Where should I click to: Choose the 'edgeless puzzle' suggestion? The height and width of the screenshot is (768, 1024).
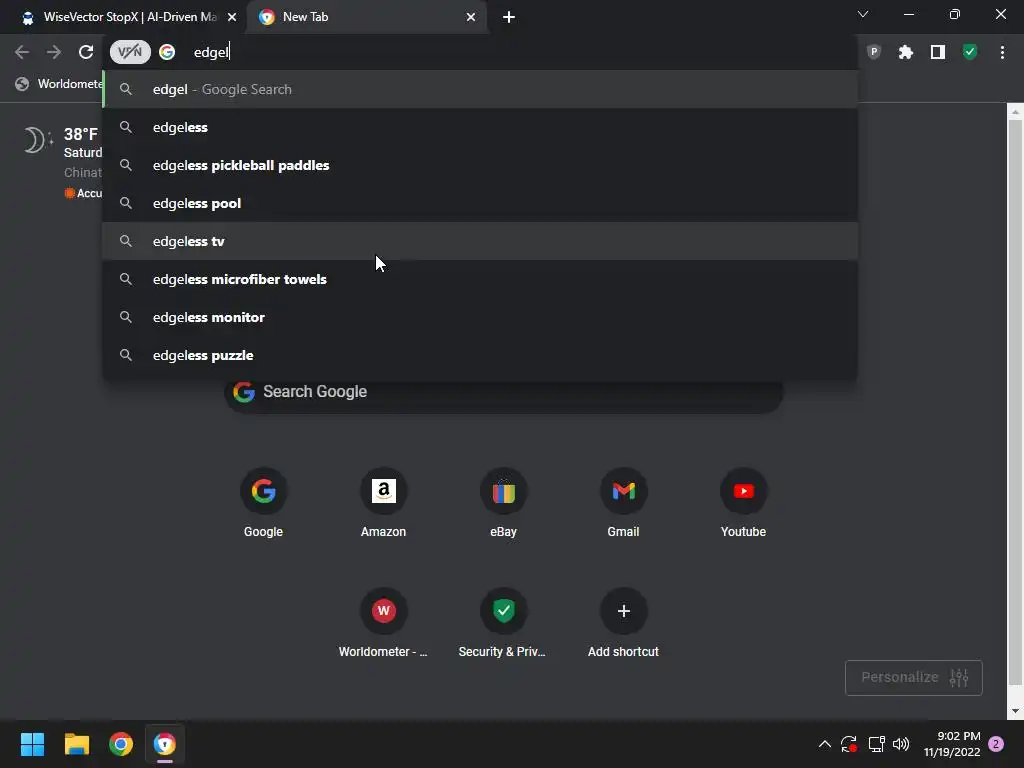click(480, 355)
